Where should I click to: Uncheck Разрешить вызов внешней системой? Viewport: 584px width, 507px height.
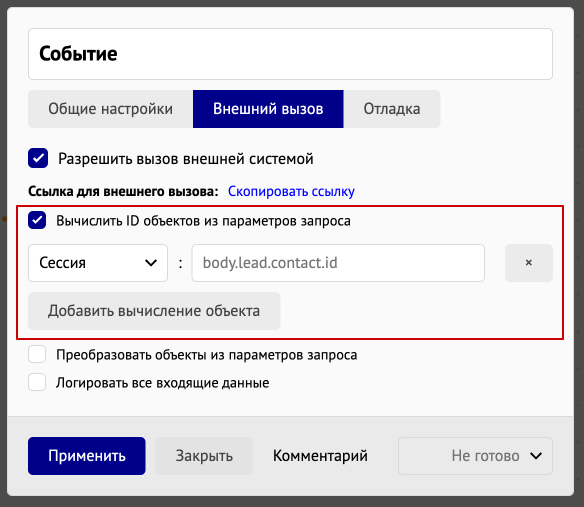[x=38, y=158]
